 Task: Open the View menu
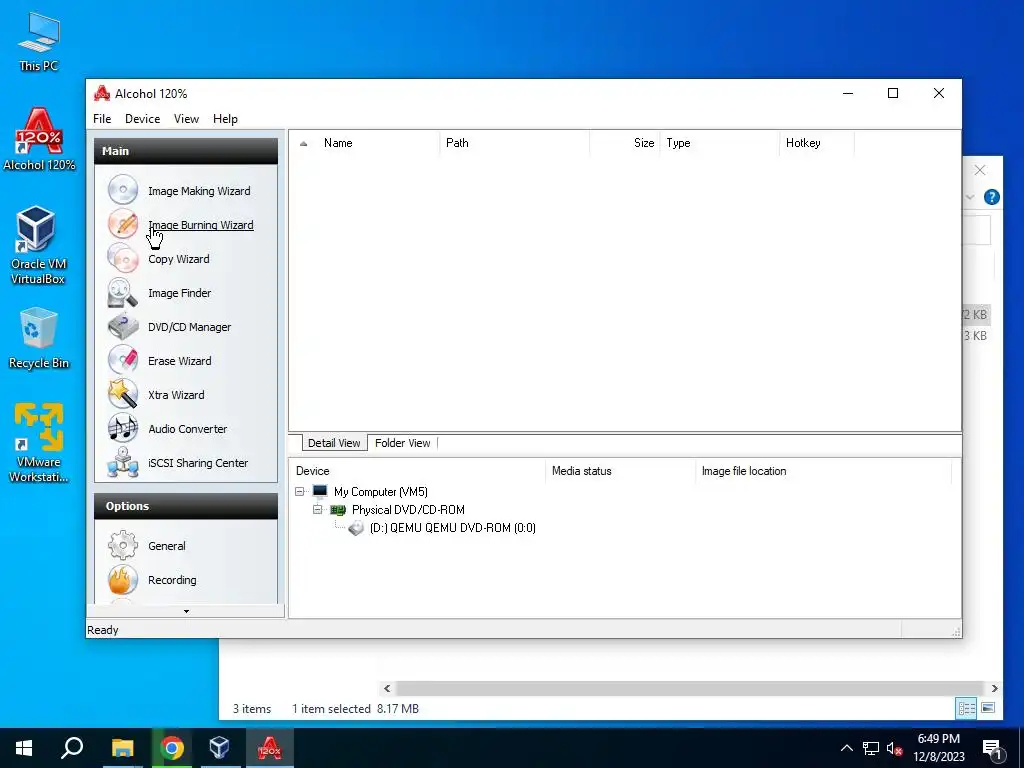tap(186, 119)
